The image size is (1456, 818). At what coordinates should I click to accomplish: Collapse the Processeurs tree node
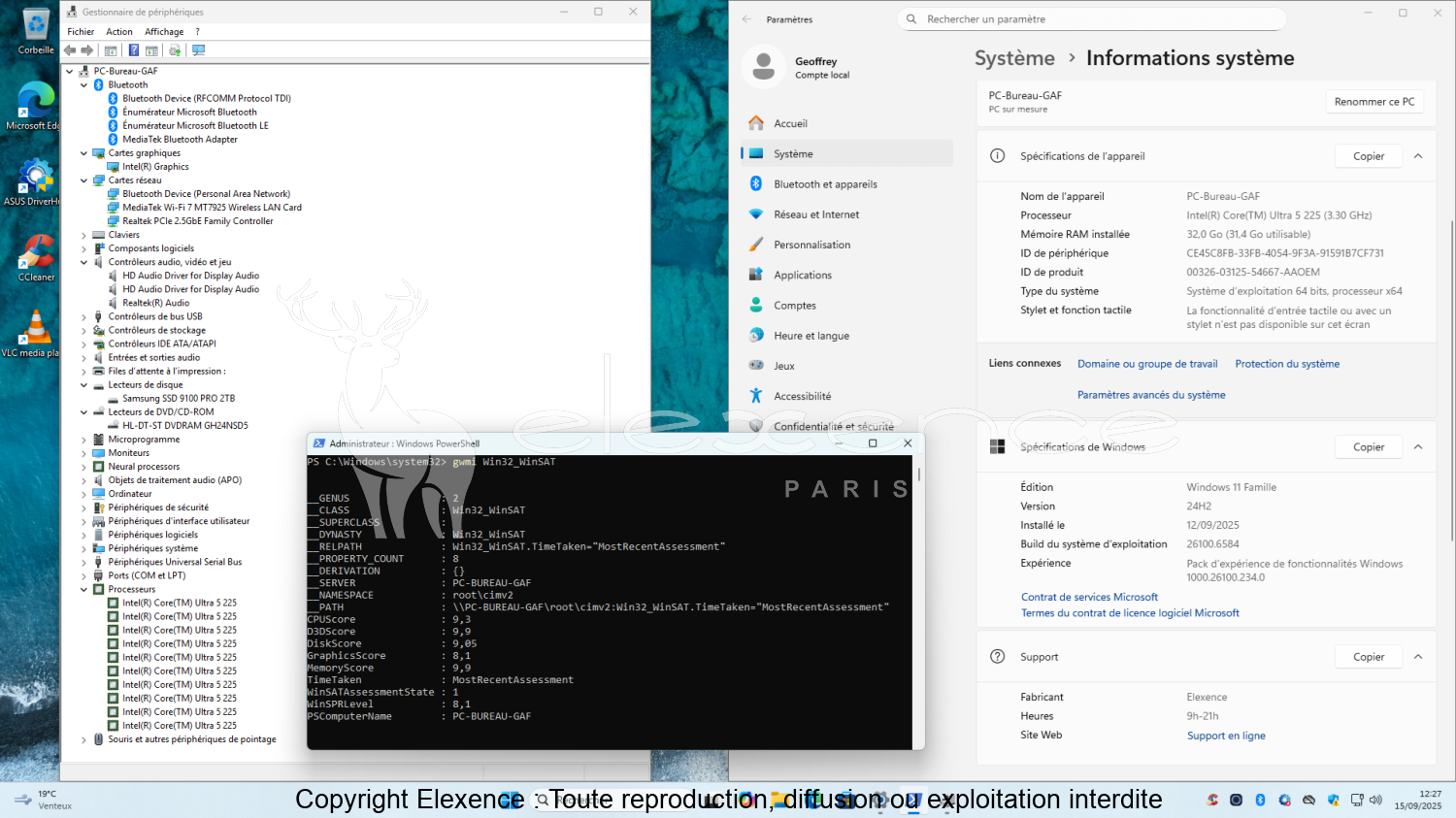[x=83, y=589]
